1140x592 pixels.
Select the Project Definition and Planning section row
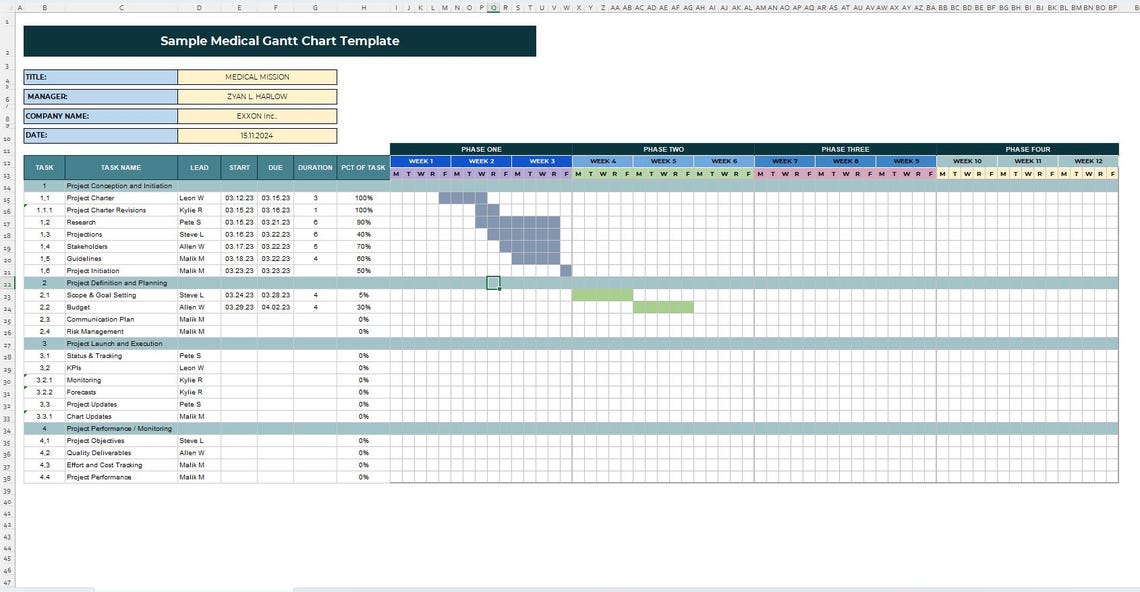pyautogui.click(x=120, y=283)
